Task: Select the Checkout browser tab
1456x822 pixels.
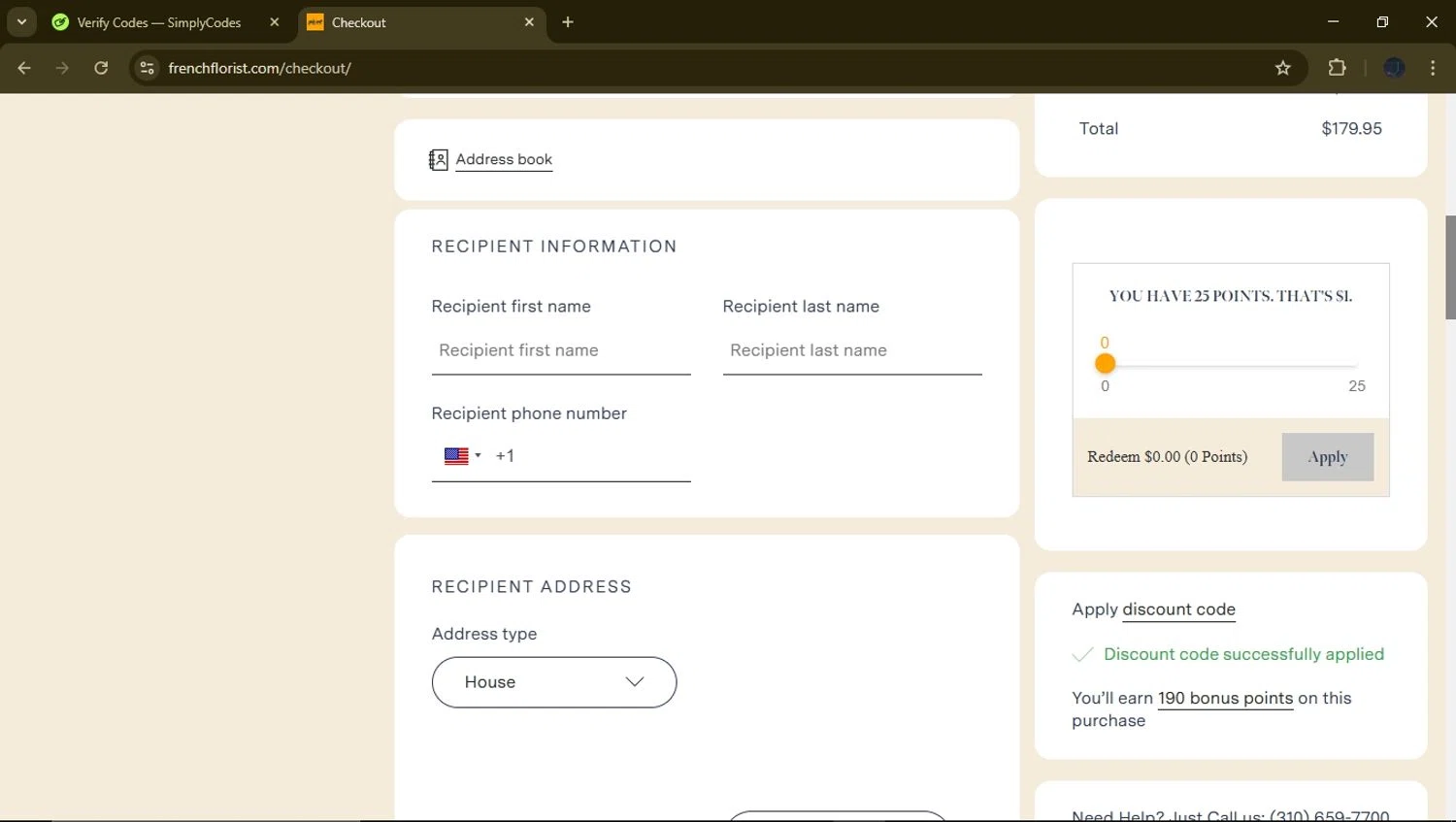Action: tap(421, 22)
